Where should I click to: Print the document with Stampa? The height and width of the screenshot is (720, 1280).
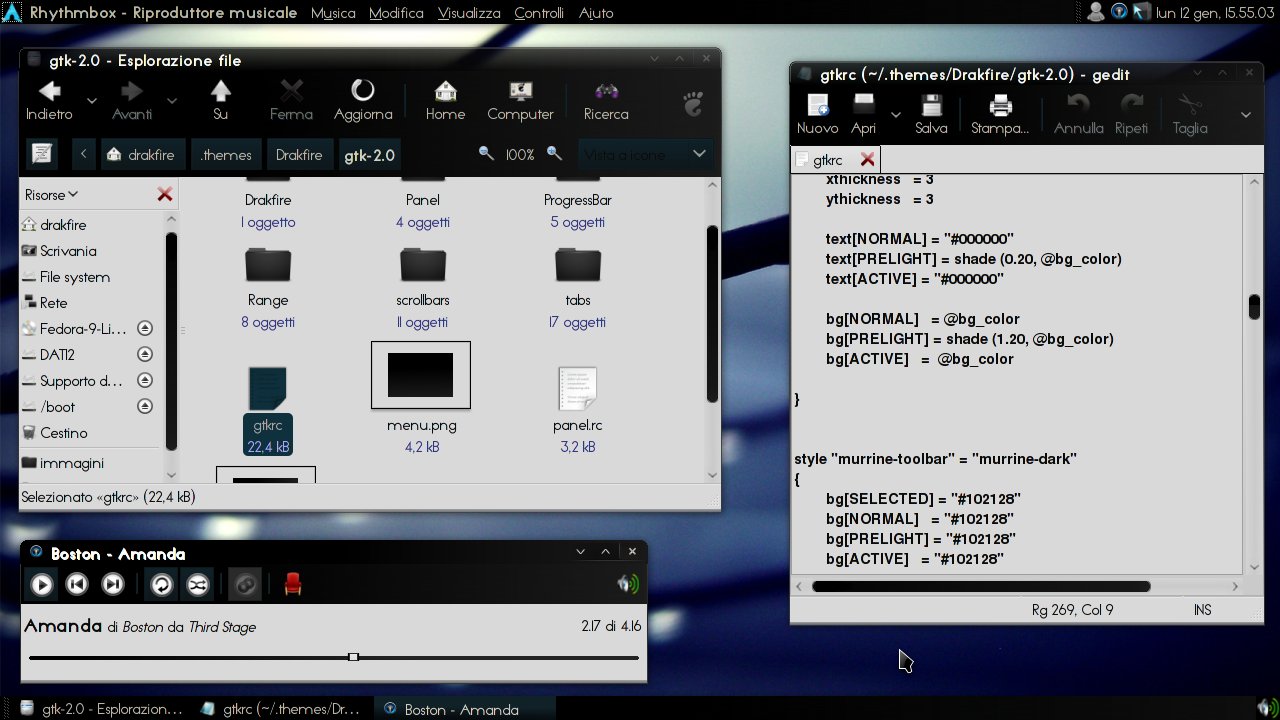[1000, 115]
